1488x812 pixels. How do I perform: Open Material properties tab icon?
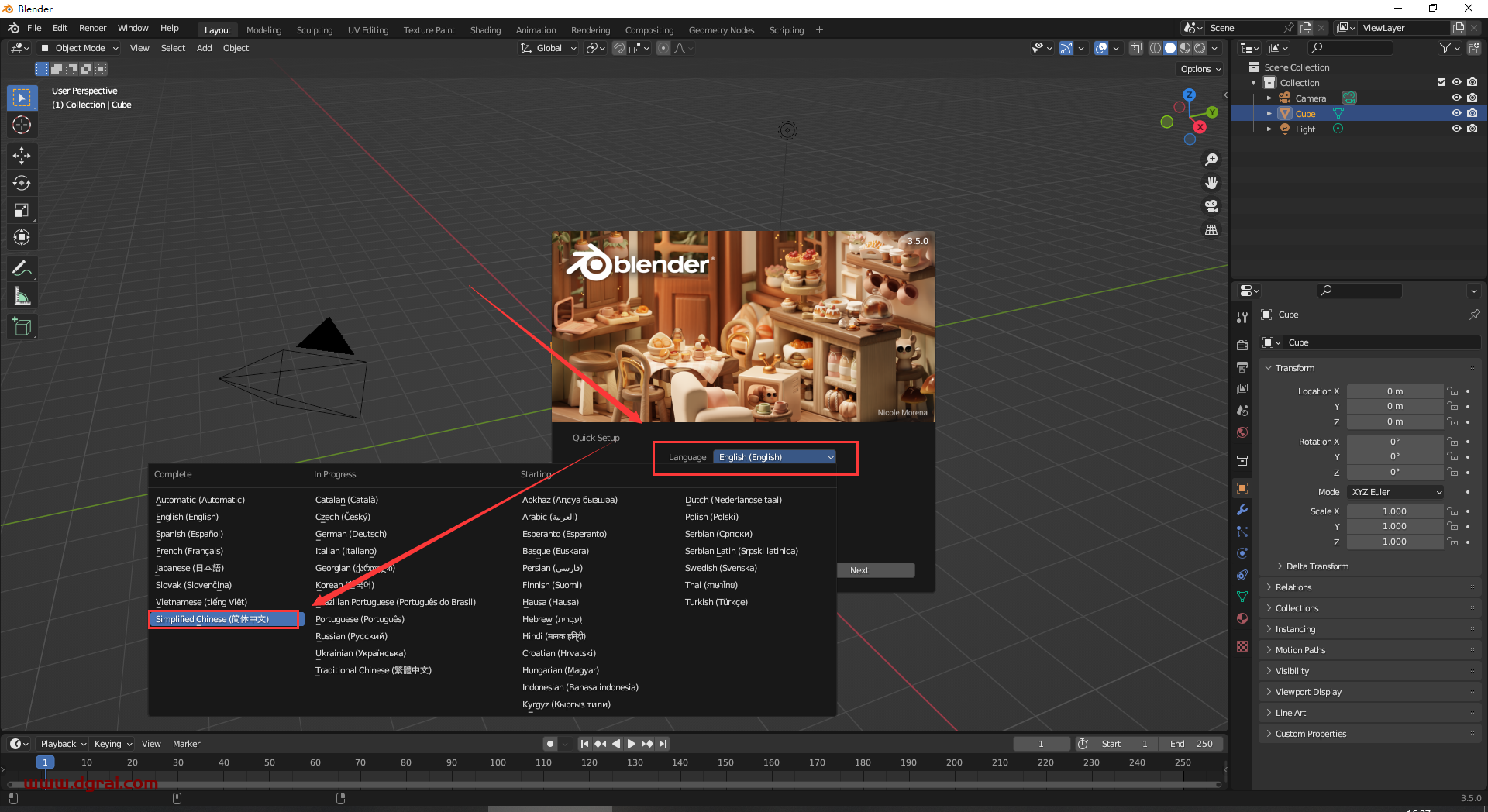pyautogui.click(x=1242, y=618)
